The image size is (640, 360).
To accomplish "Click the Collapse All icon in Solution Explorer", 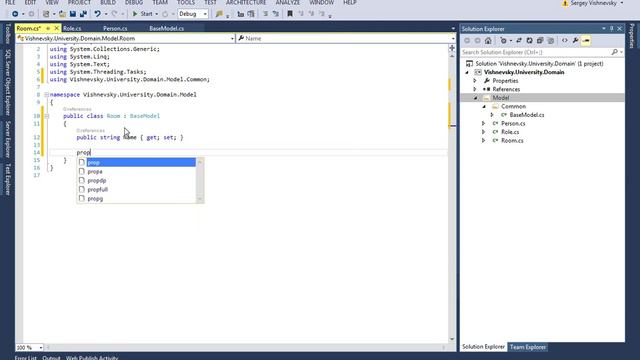I will click(540, 40).
